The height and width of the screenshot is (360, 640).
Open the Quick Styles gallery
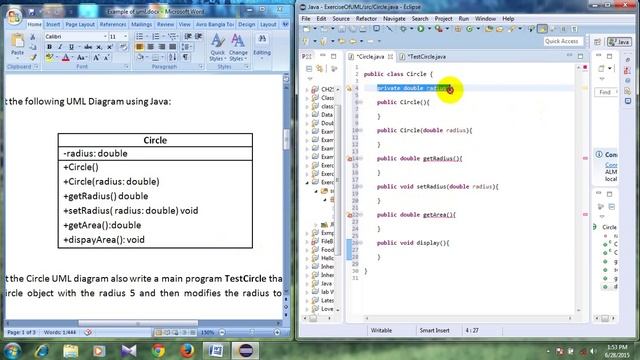pos(217,47)
